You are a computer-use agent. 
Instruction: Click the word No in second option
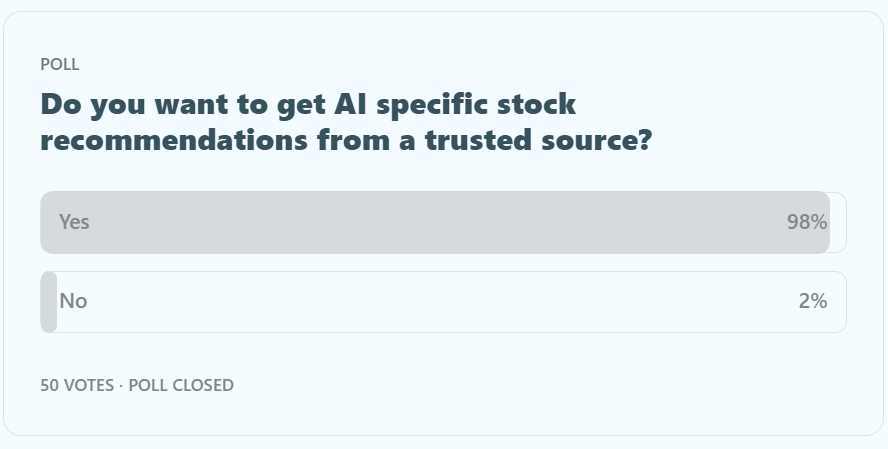coord(73,301)
